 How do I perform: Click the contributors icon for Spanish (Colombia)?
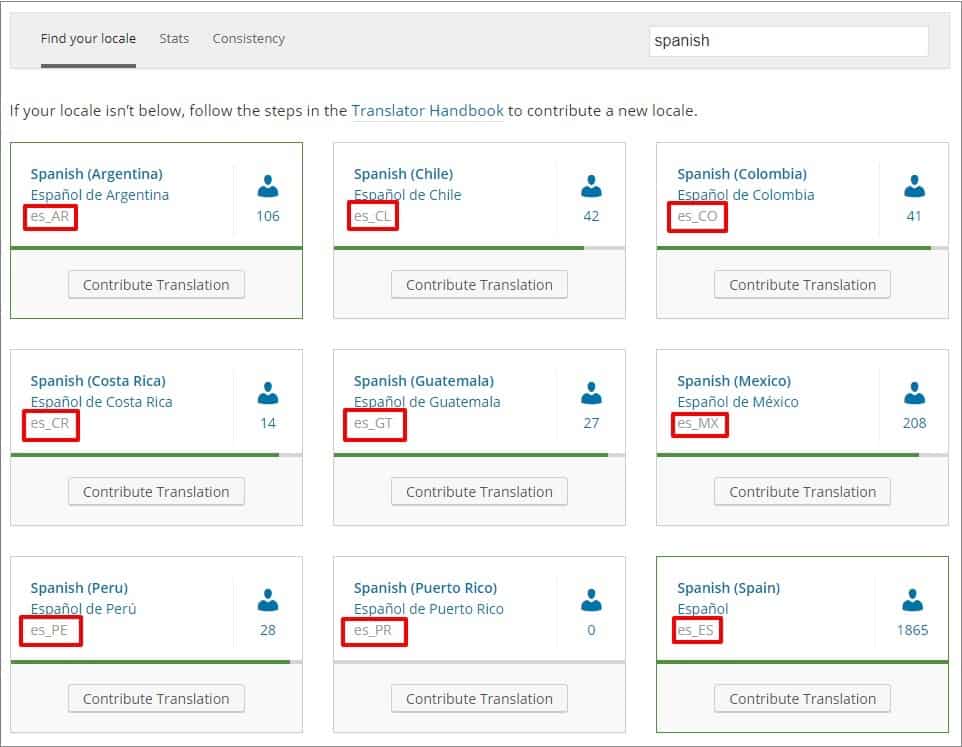click(x=914, y=186)
